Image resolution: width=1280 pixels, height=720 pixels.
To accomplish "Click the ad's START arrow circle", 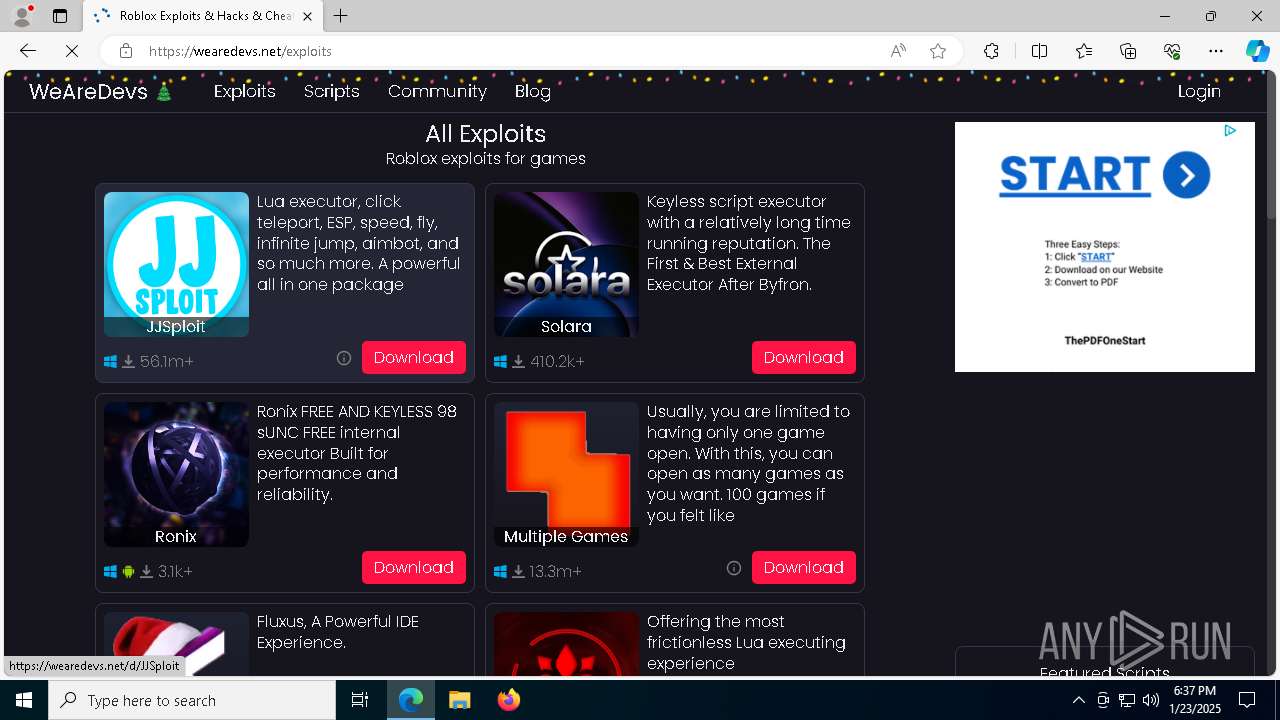I will pyautogui.click(x=1186, y=176).
